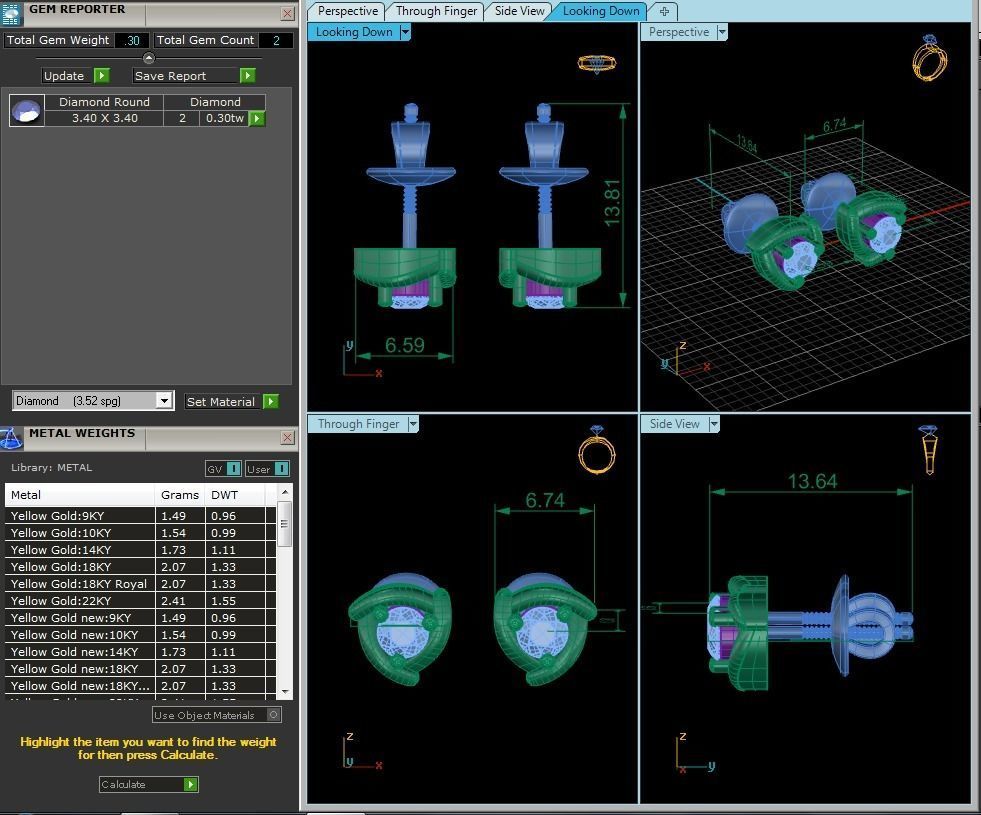
Task: Select the Yellow Gold new:10KY row
Action: 140,634
